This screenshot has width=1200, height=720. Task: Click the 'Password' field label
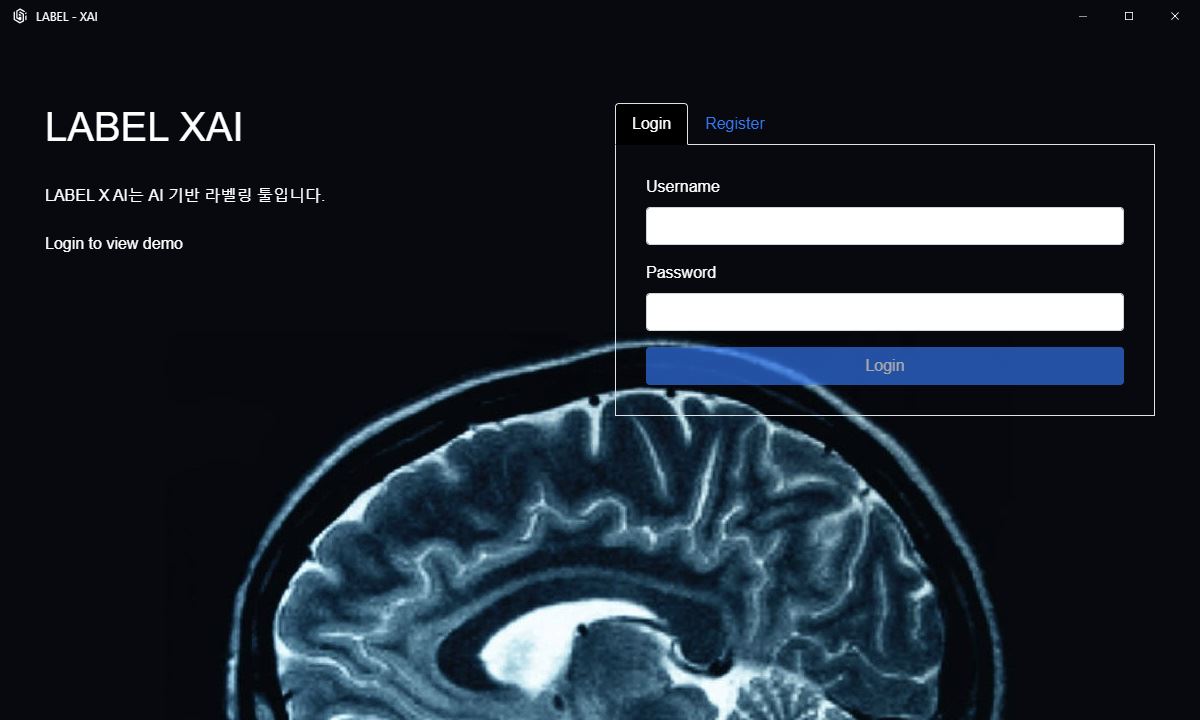tap(681, 273)
